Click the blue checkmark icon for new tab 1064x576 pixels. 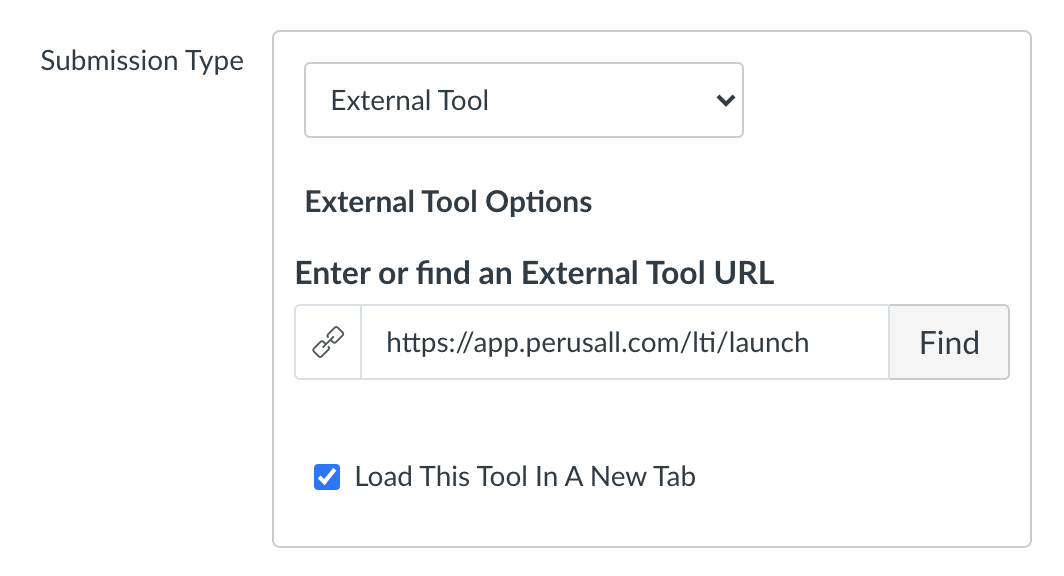point(327,477)
